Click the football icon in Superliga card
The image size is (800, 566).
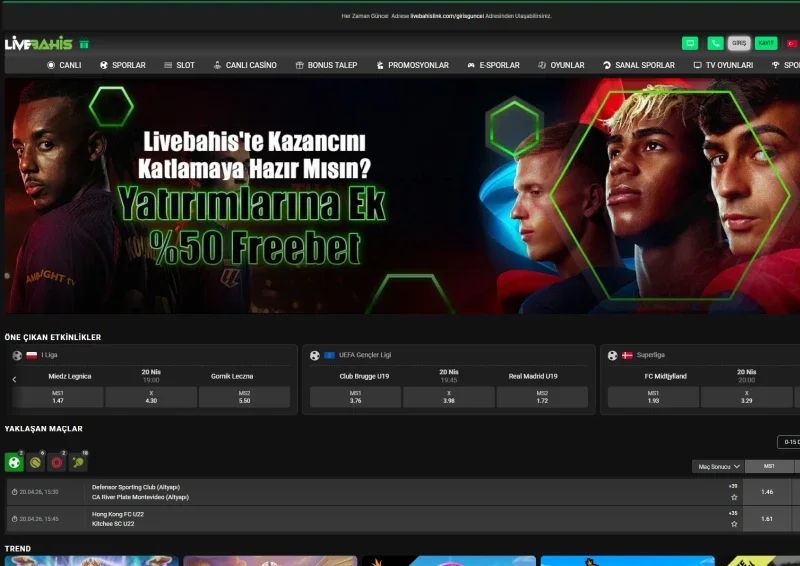[613, 355]
